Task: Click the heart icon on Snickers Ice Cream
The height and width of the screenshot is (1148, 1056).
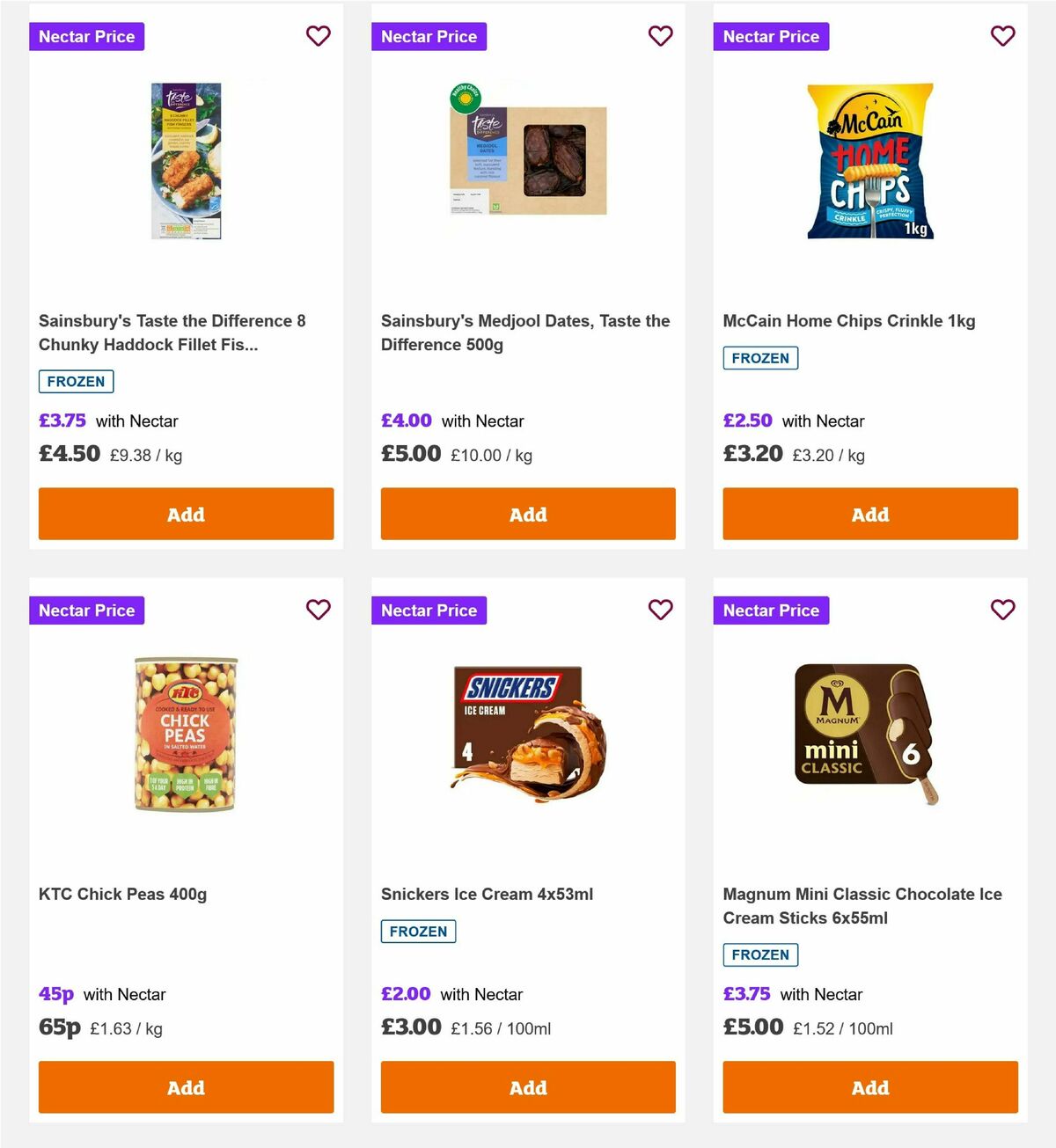Action: tap(660, 610)
